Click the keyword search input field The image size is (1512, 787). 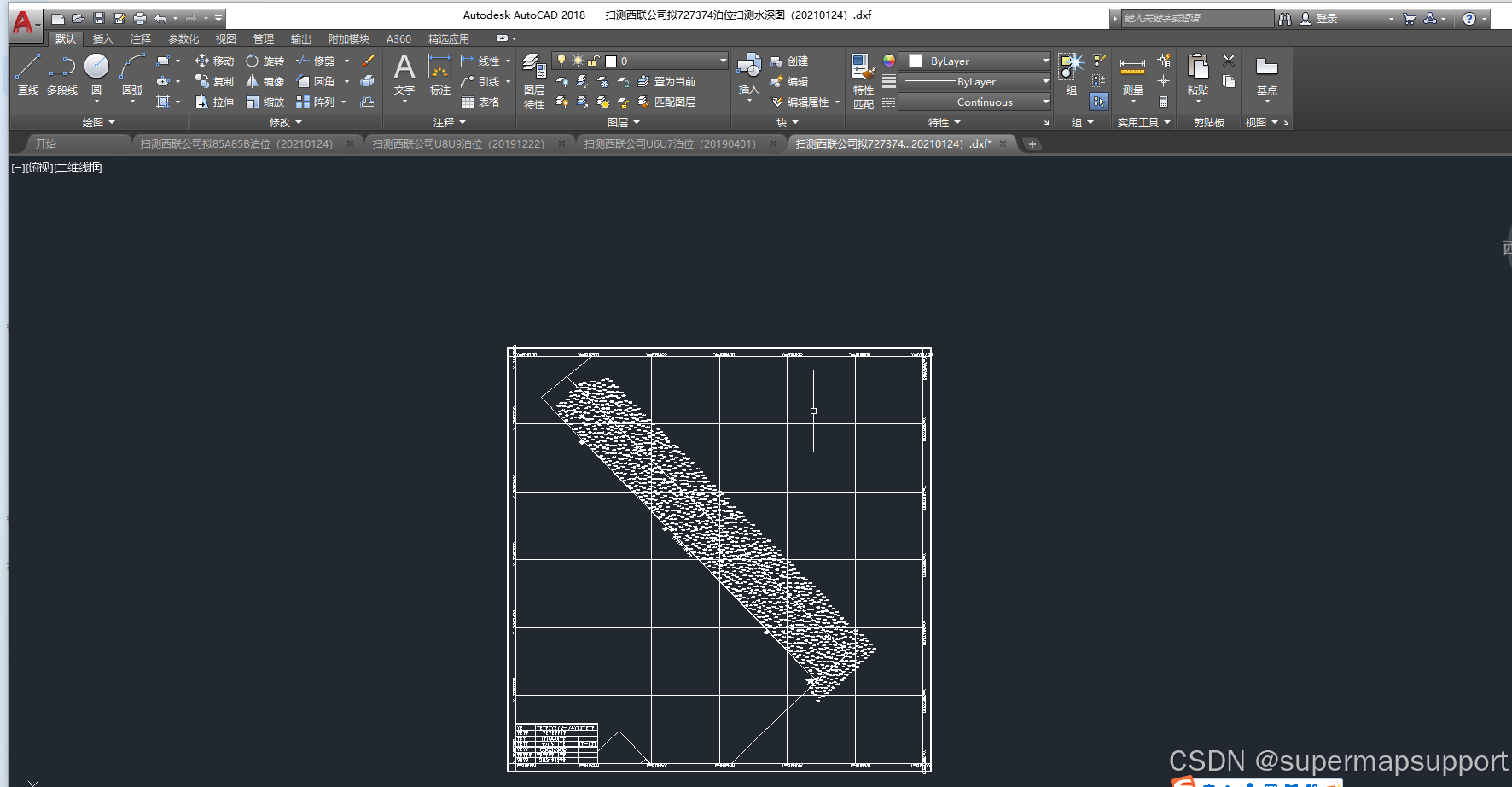1197,18
